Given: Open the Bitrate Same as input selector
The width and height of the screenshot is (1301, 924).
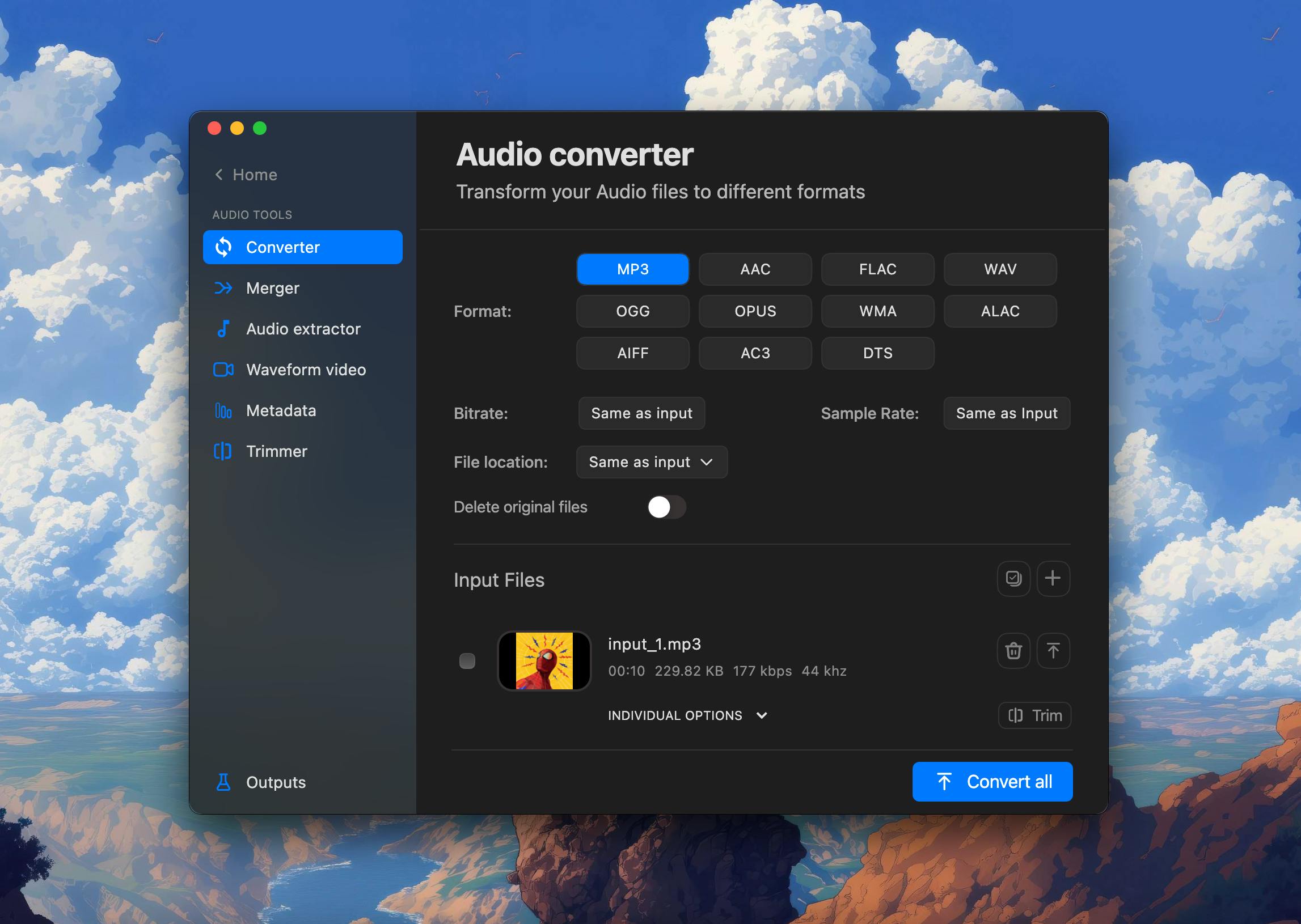Looking at the screenshot, I should tap(641, 413).
